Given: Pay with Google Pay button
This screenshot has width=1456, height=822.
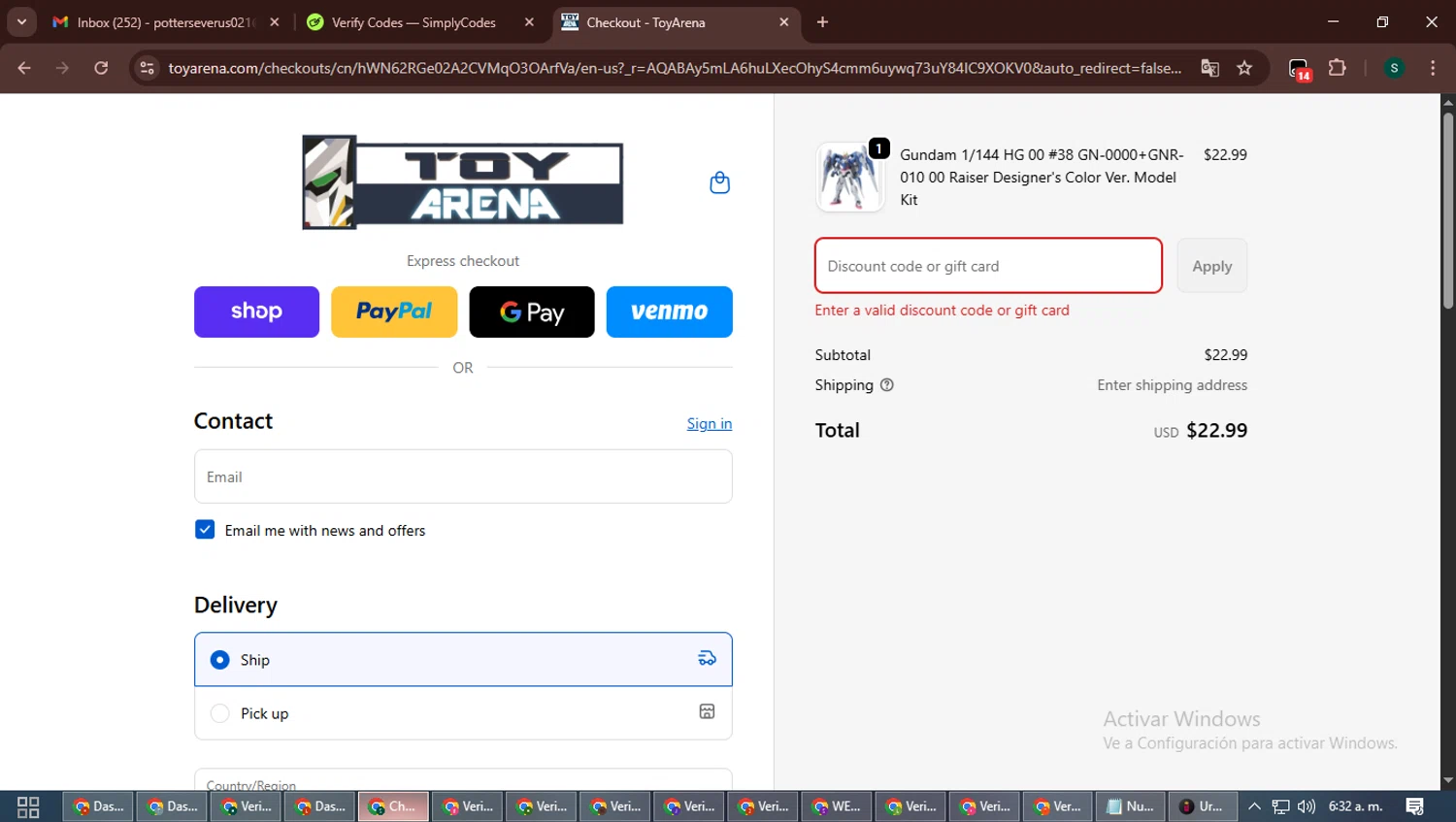Looking at the screenshot, I should click(532, 312).
